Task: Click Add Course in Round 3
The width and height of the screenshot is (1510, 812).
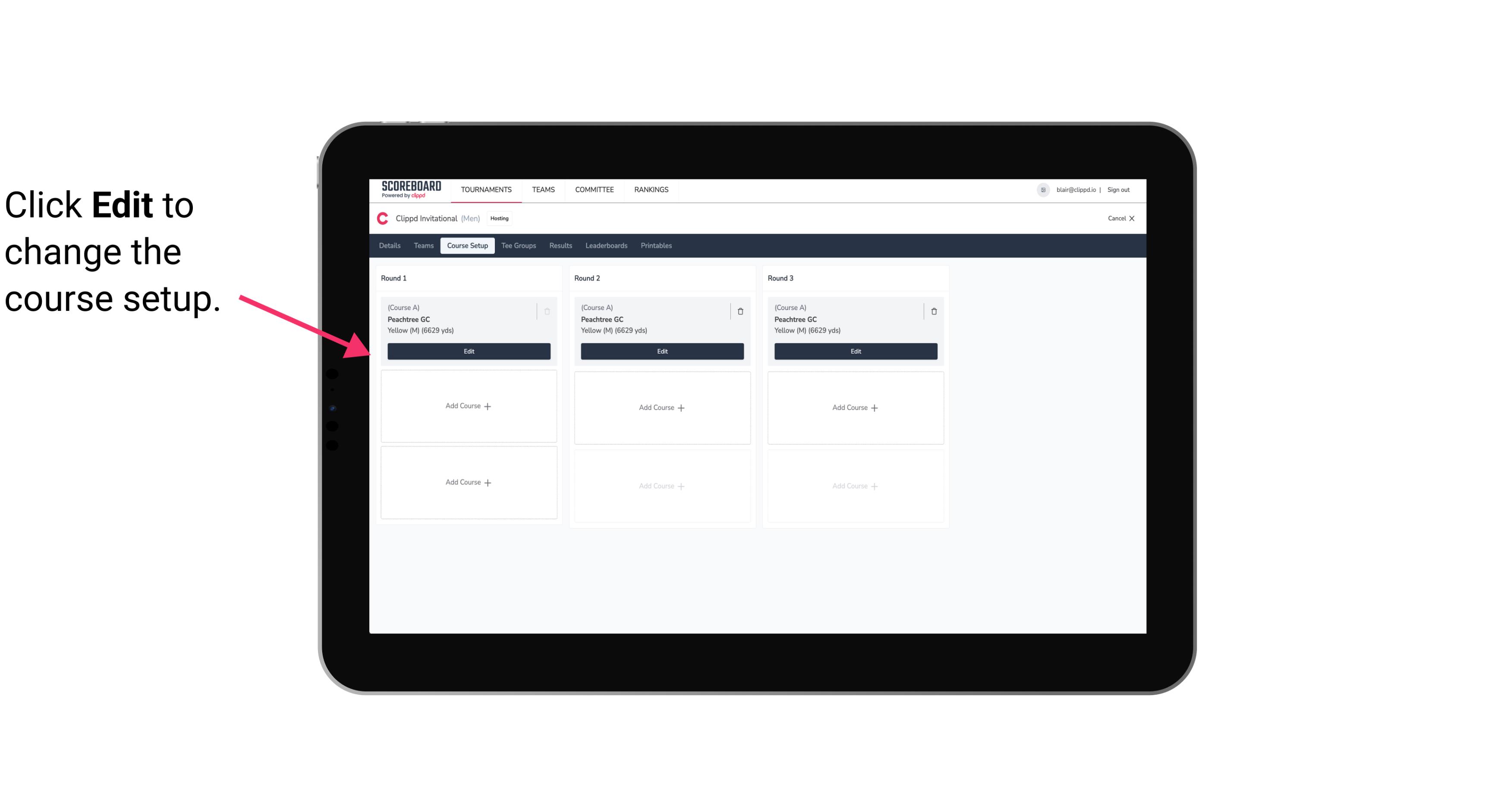Action: pos(855,407)
